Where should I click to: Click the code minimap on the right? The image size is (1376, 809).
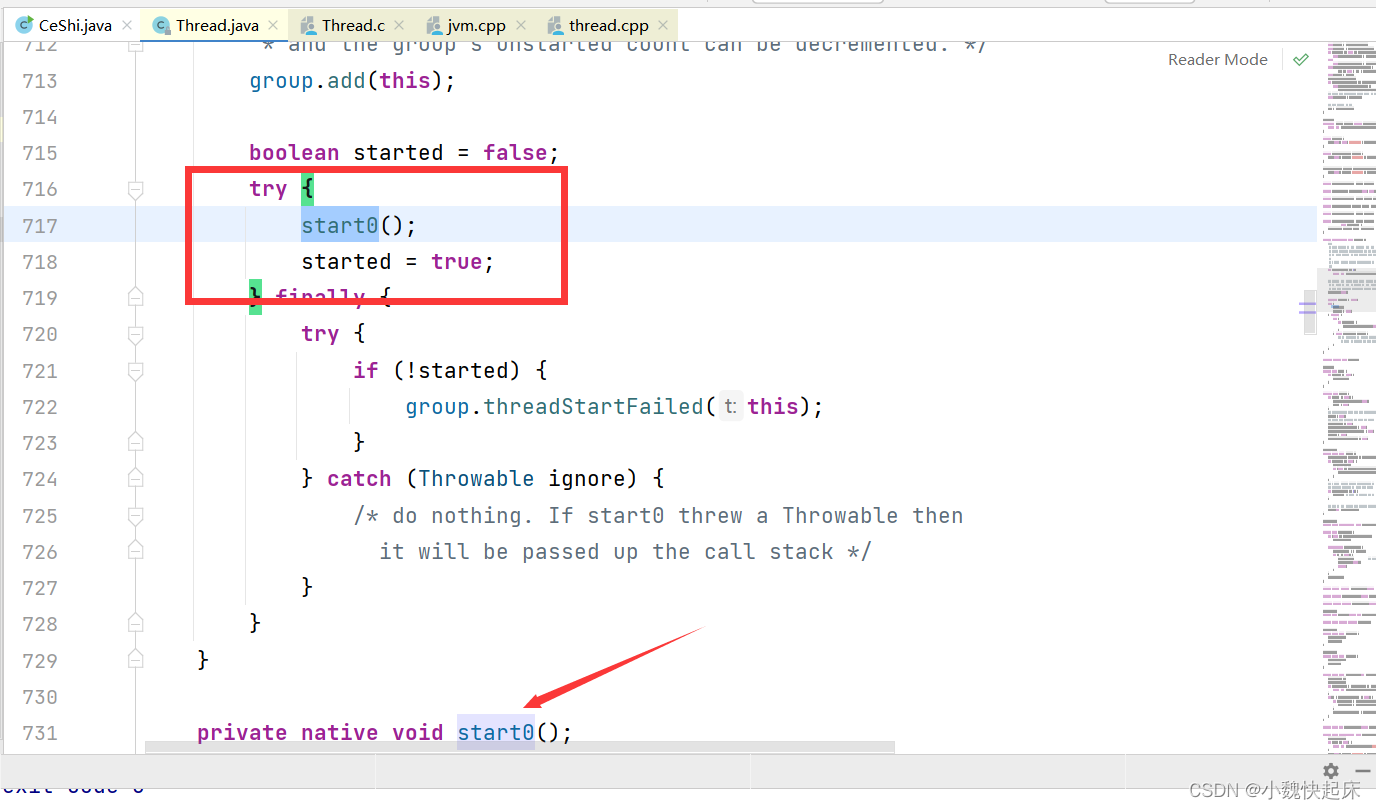pos(1346,400)
